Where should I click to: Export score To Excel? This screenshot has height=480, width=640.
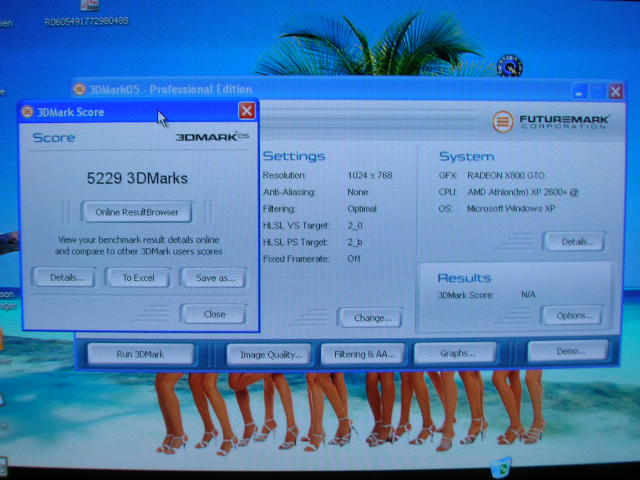(138, 278)
